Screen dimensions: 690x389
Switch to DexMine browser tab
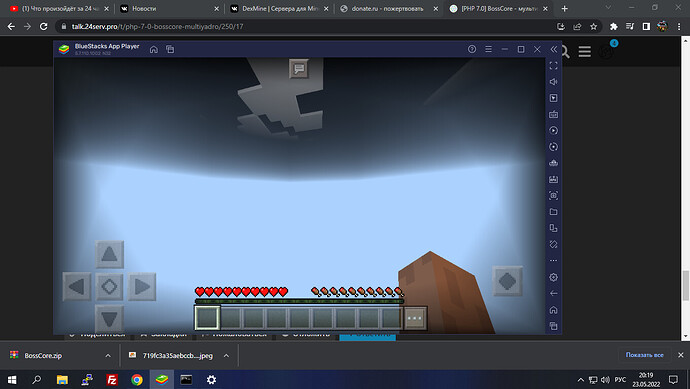(x=279, y=8)
